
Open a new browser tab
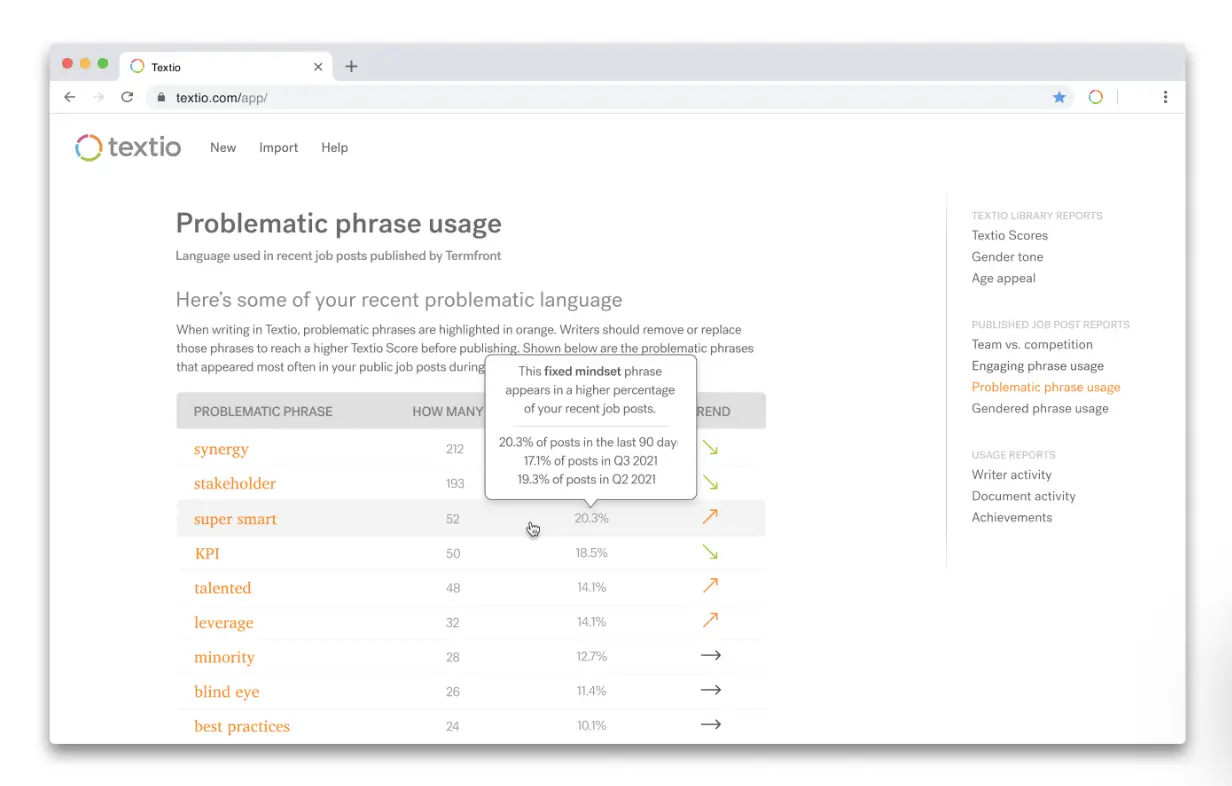[351, 67]
